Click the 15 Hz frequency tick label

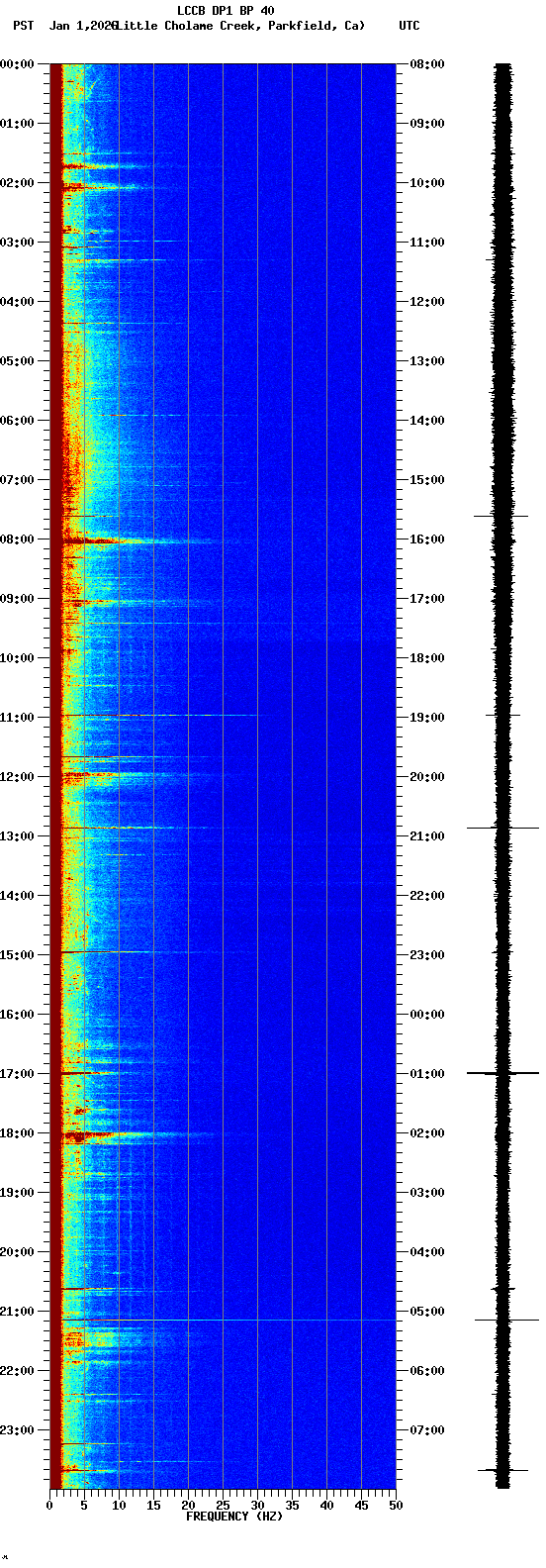153,1506
